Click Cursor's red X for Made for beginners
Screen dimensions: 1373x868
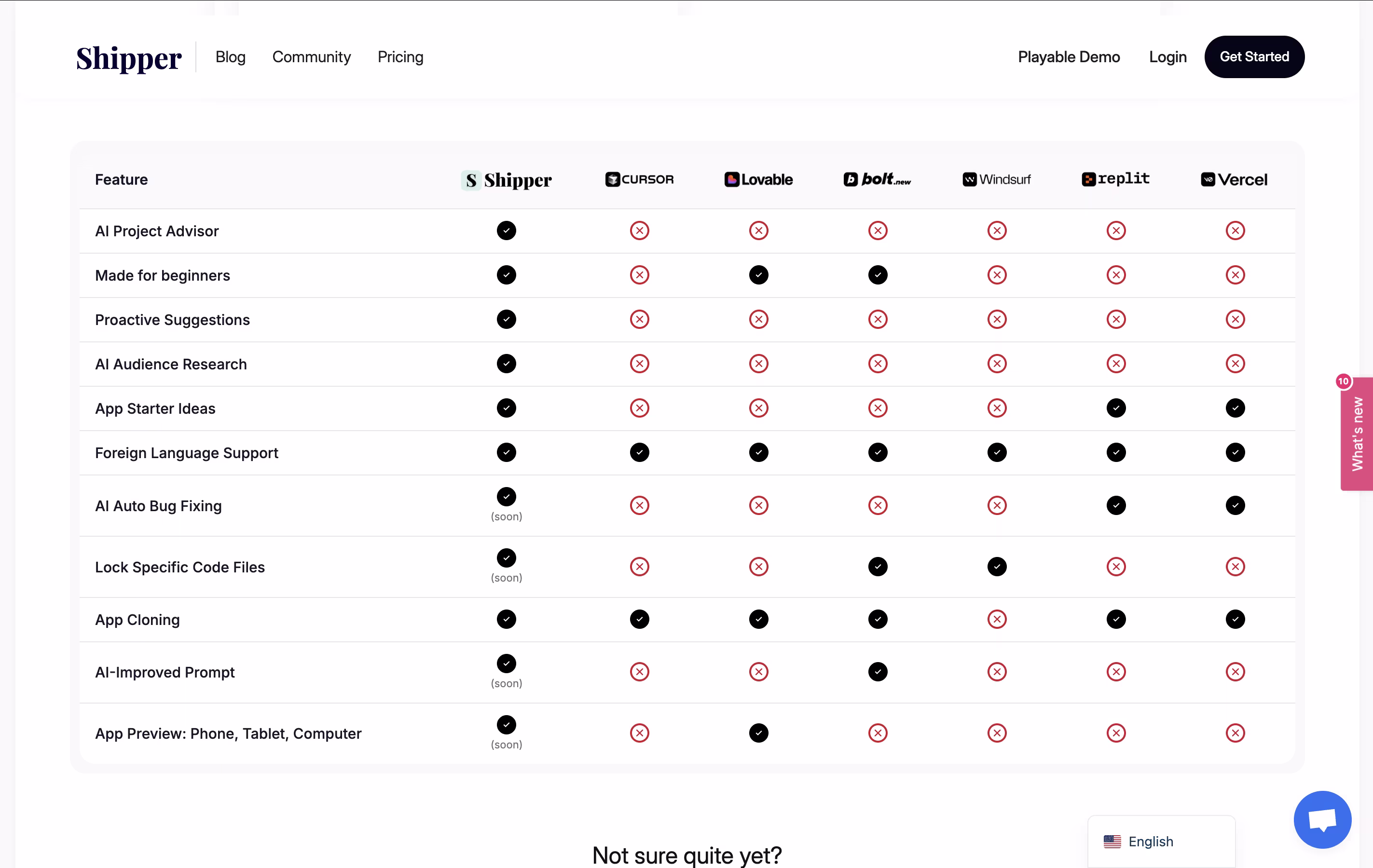click(x=640, y=275)
